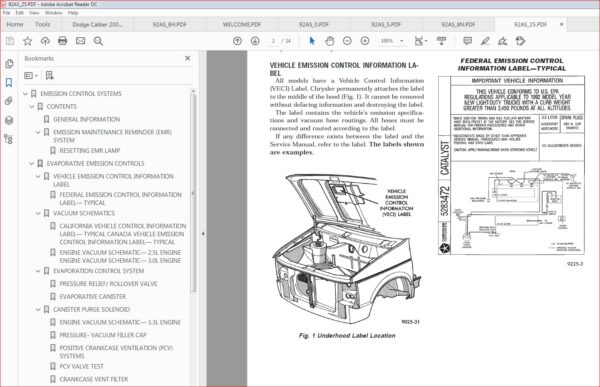Open the Layers panel icon

coord(8,120)
